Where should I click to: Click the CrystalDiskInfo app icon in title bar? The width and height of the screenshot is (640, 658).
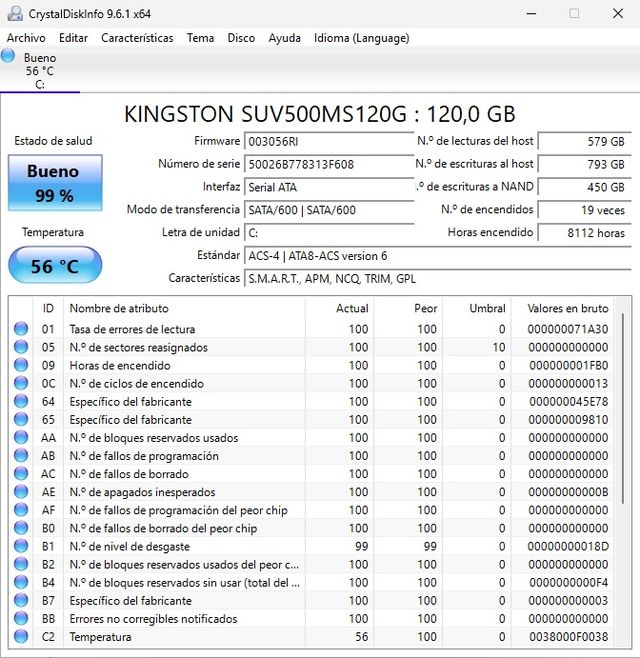tap(15, 13)
